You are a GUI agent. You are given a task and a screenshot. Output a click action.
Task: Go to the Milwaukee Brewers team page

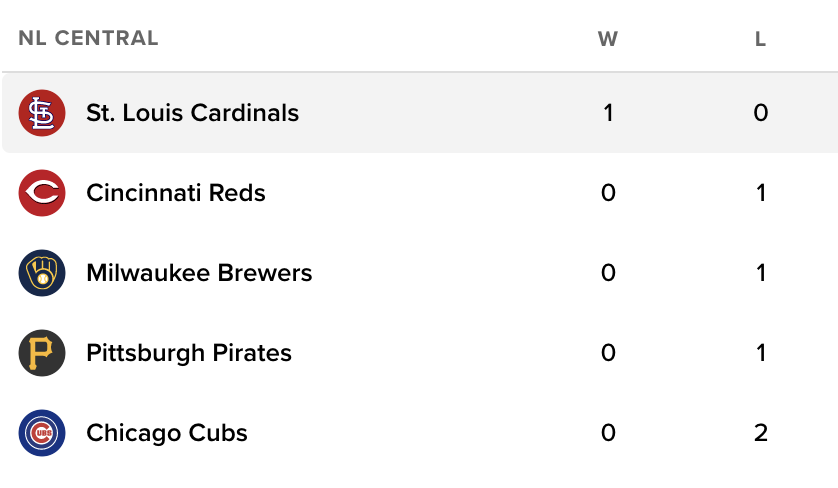(199, 273)
